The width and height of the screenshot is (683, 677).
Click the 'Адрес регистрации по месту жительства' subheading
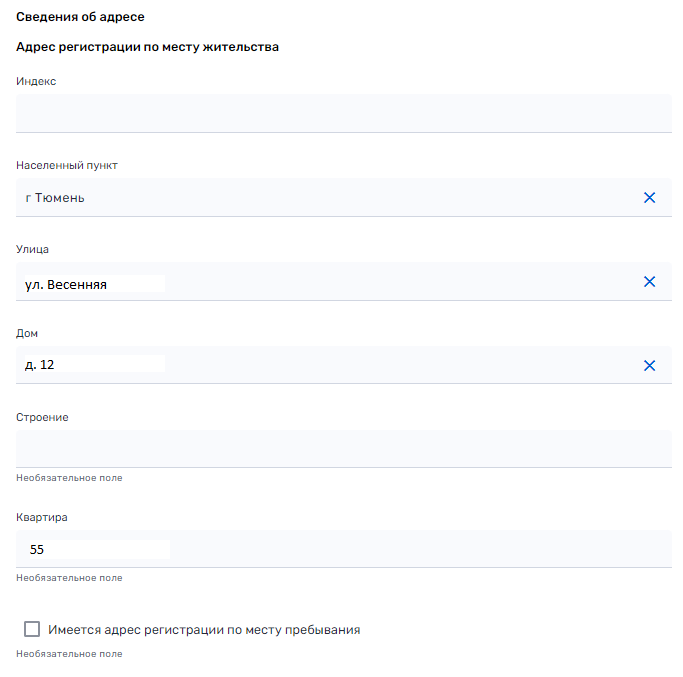pos(147,47)
